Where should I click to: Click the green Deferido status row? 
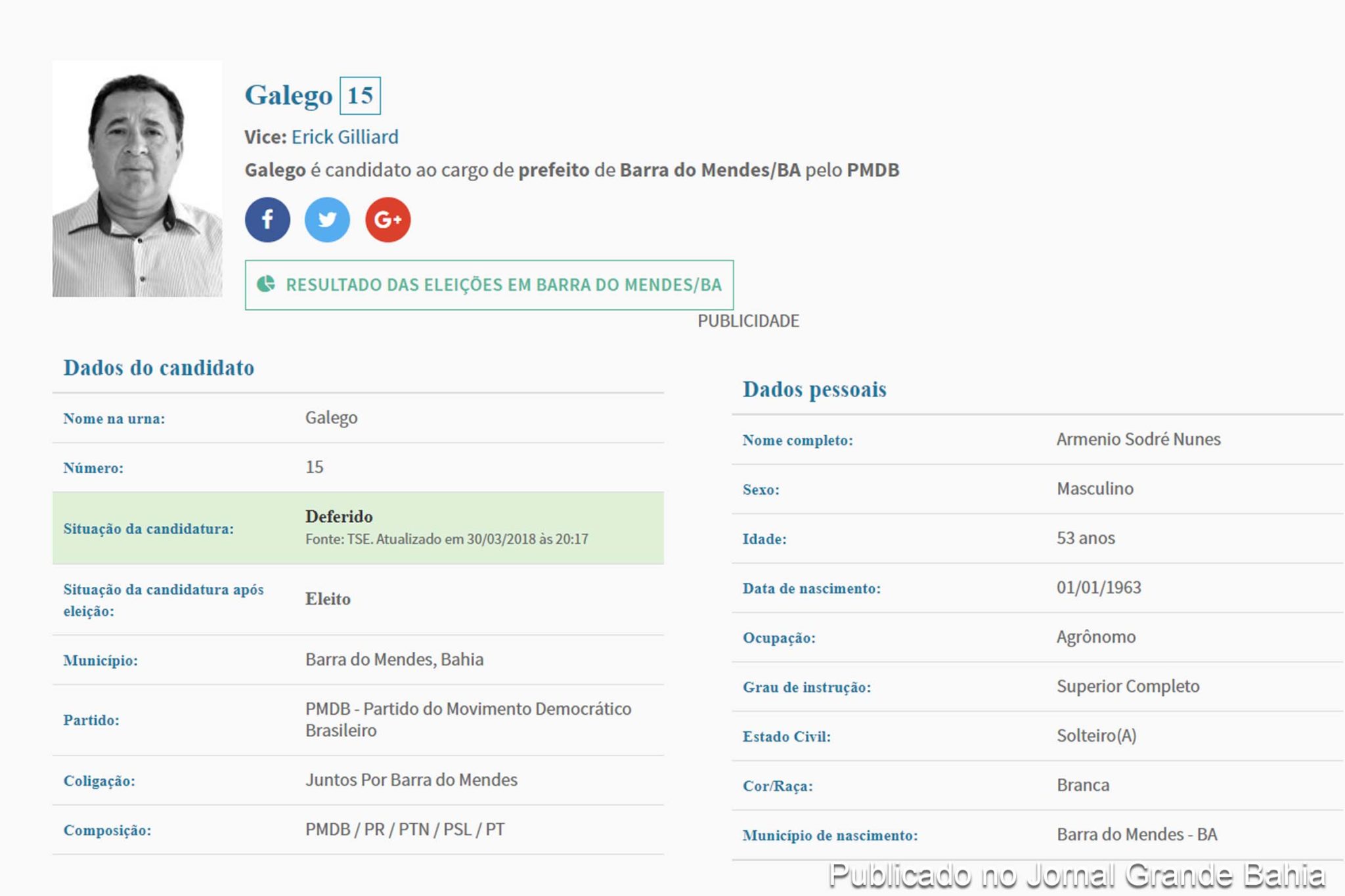coord(358,528)
